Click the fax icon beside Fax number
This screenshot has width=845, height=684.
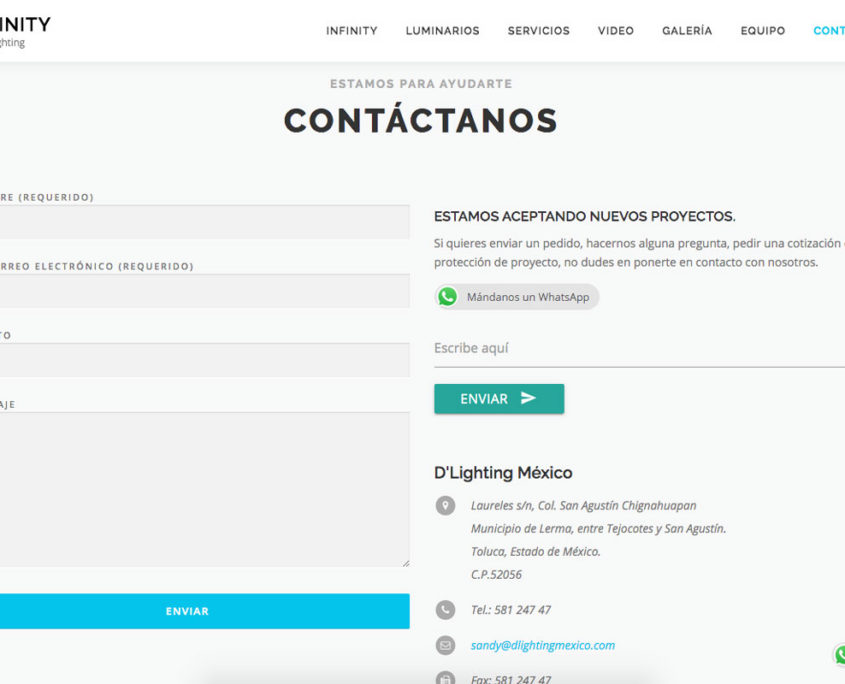(446, 679)
